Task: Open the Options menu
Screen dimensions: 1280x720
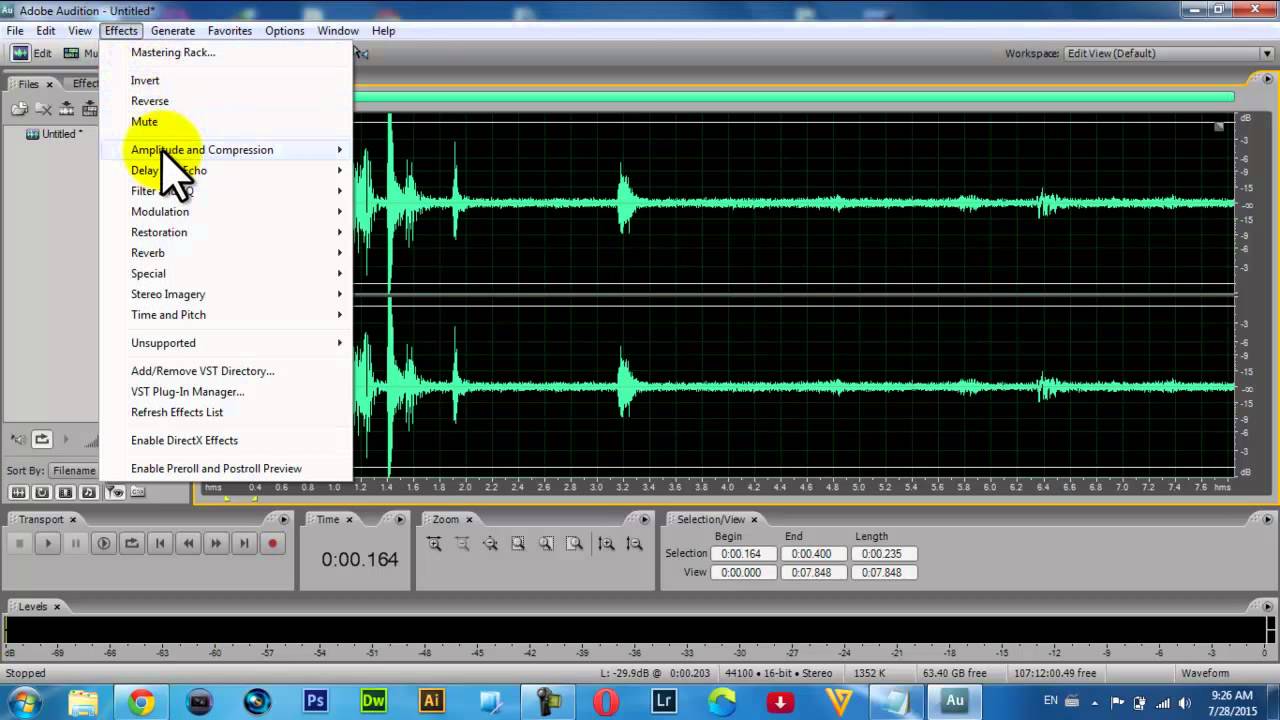Action: click(284, 31)
